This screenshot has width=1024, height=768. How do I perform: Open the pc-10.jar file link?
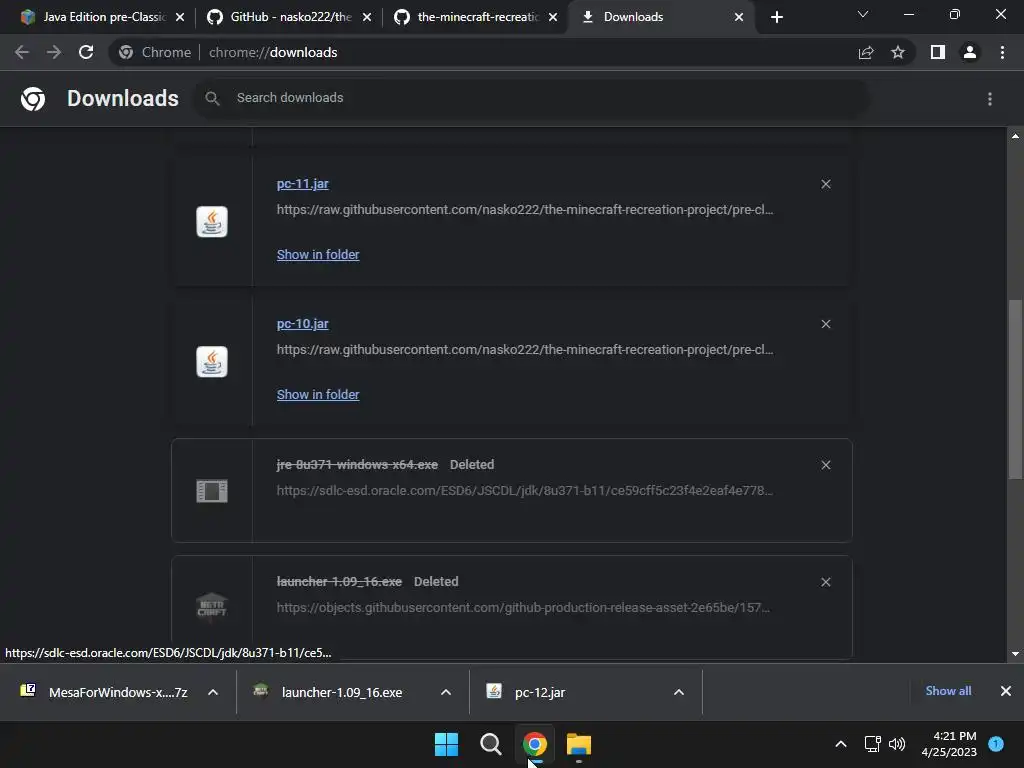(302, 324)
